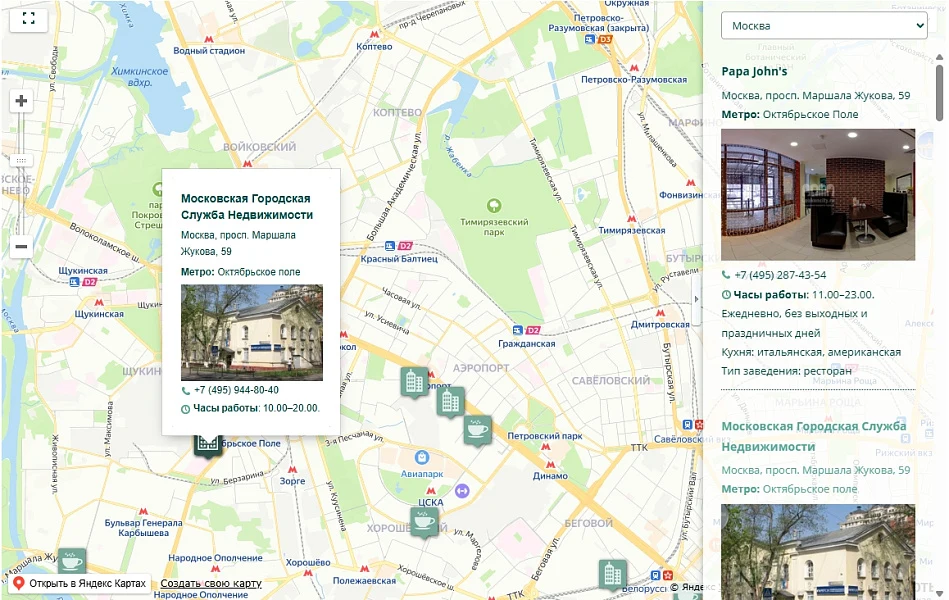Click Коптево station icon

(375, 35)
